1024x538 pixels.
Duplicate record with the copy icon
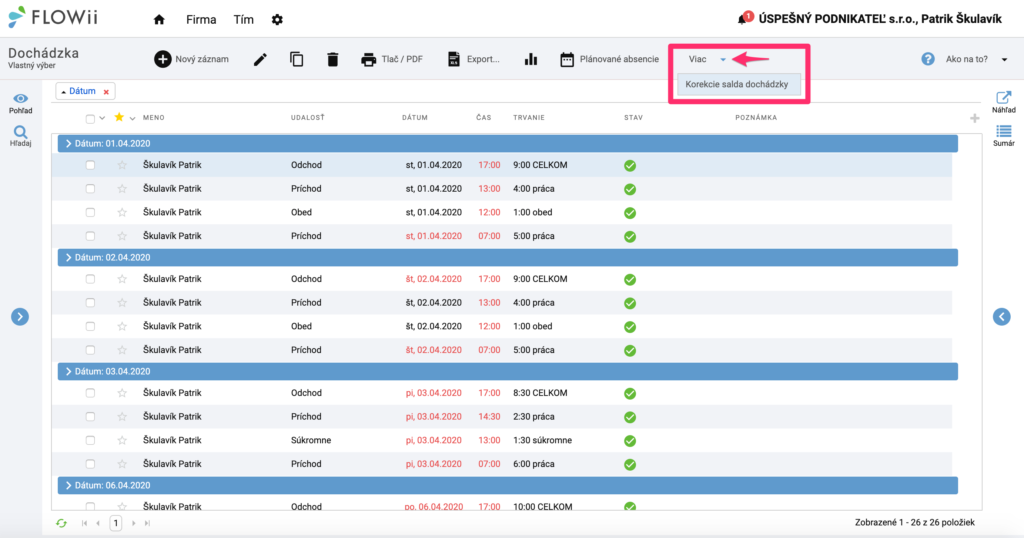coord(296,59)
